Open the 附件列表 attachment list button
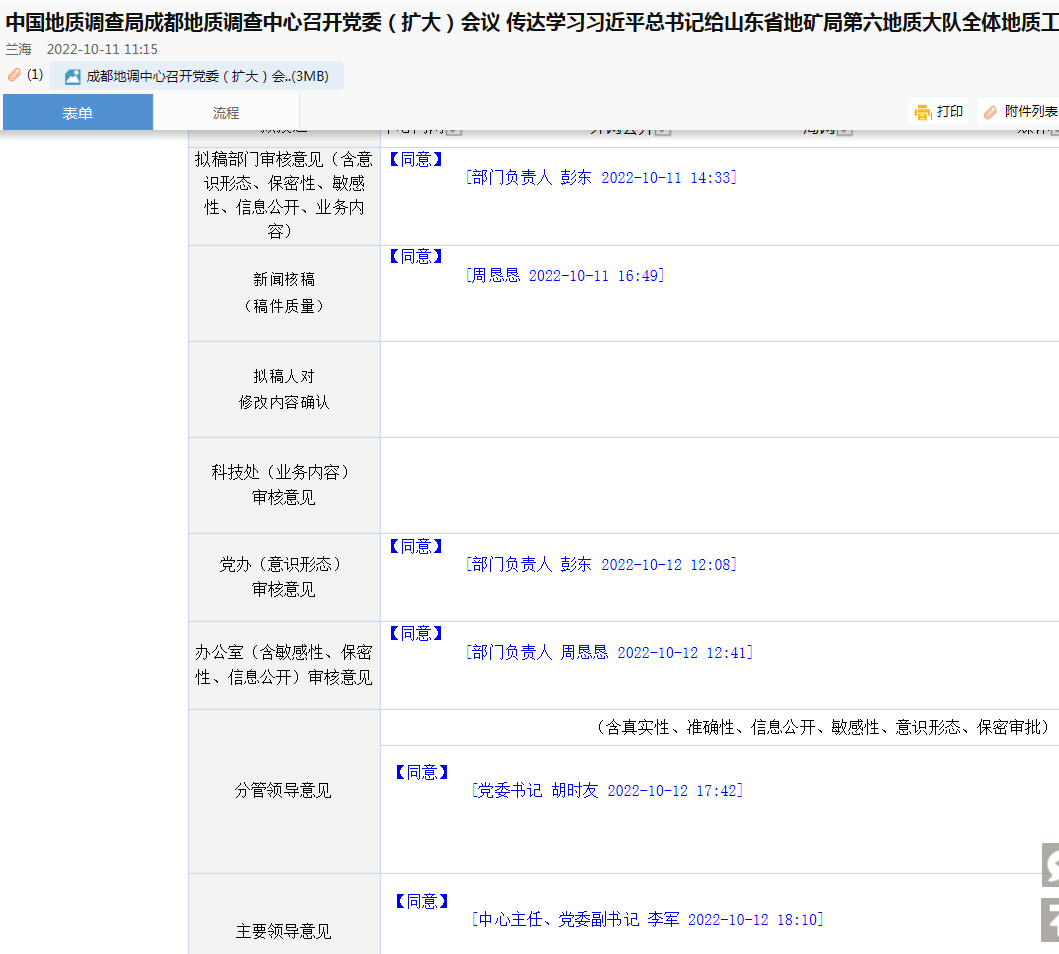The width and height of the screenshot is (1059, 954). pyautogui.click(x=1020, y=111)
